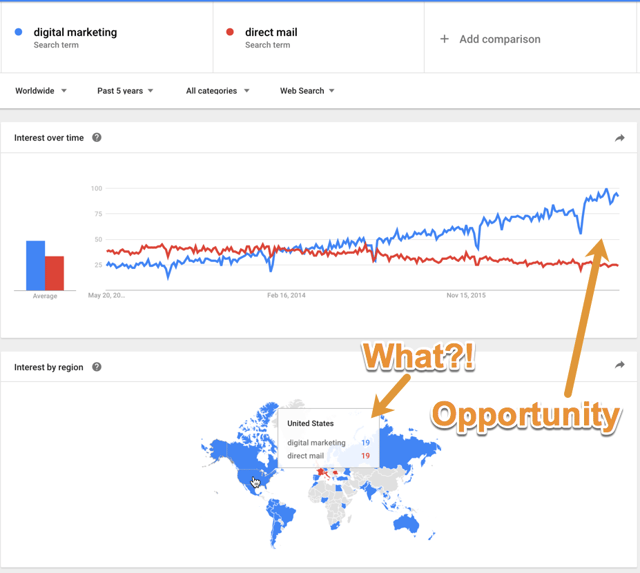Click the red dot for direct mail

point(230,32)
